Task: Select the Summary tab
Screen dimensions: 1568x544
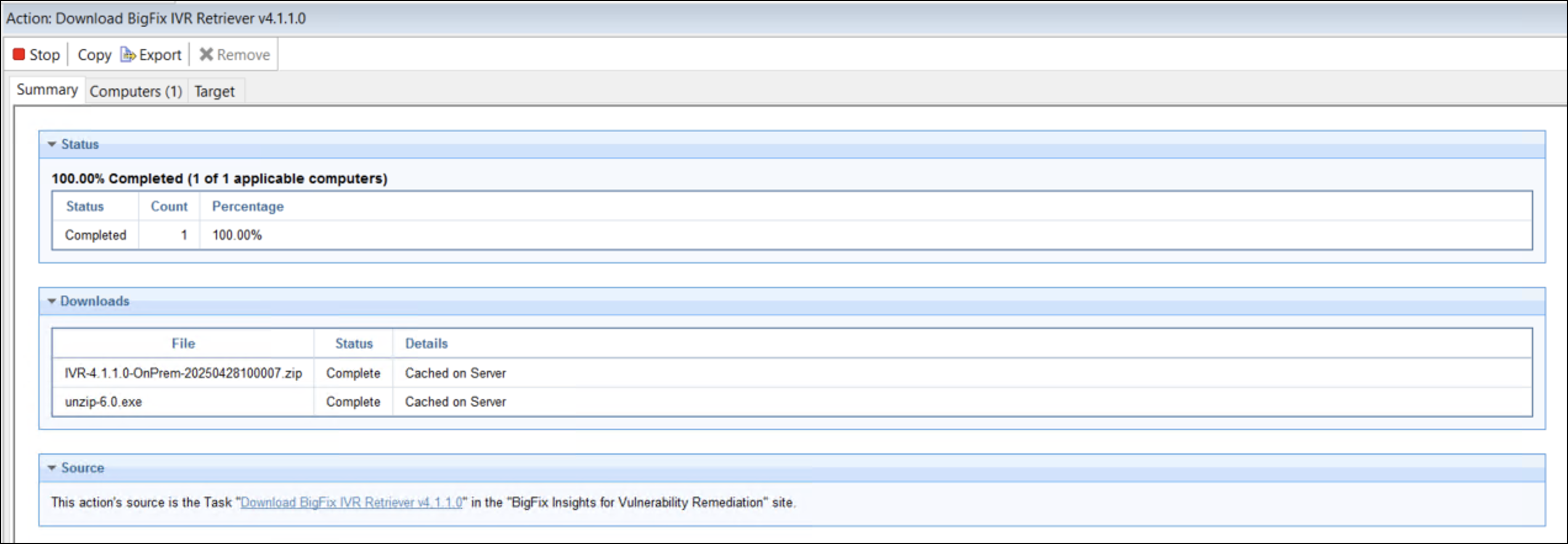Action: (x=47, y=90)
